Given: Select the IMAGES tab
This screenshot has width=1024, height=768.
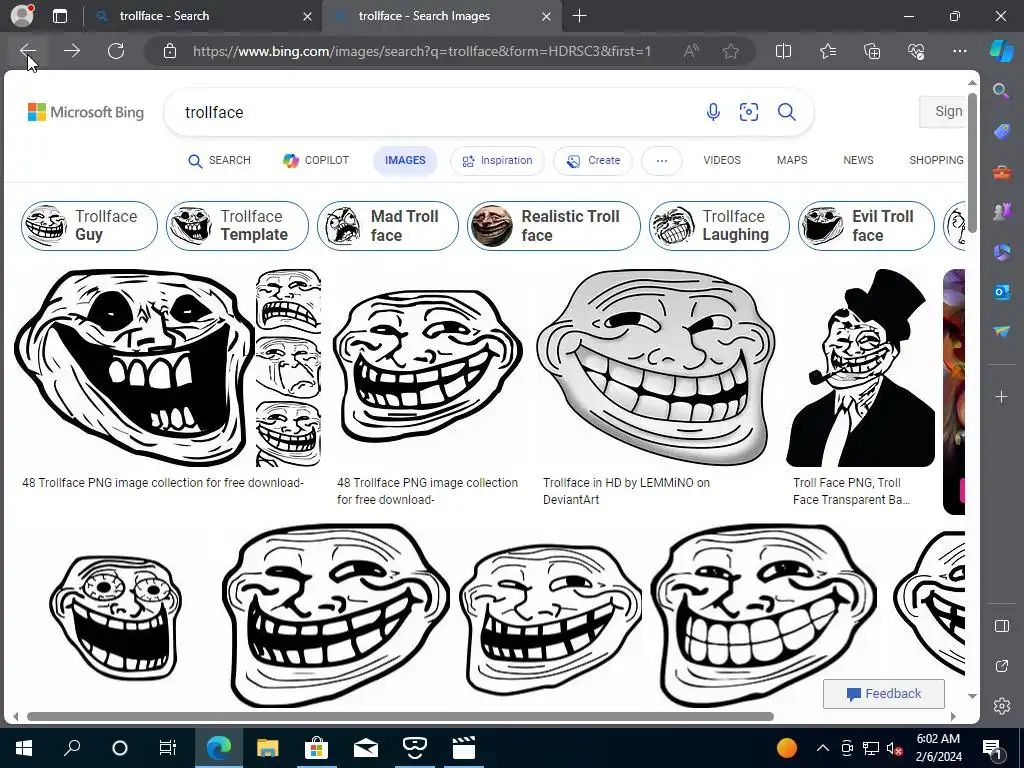Looking at the screenshot, I should pos(405,161).
